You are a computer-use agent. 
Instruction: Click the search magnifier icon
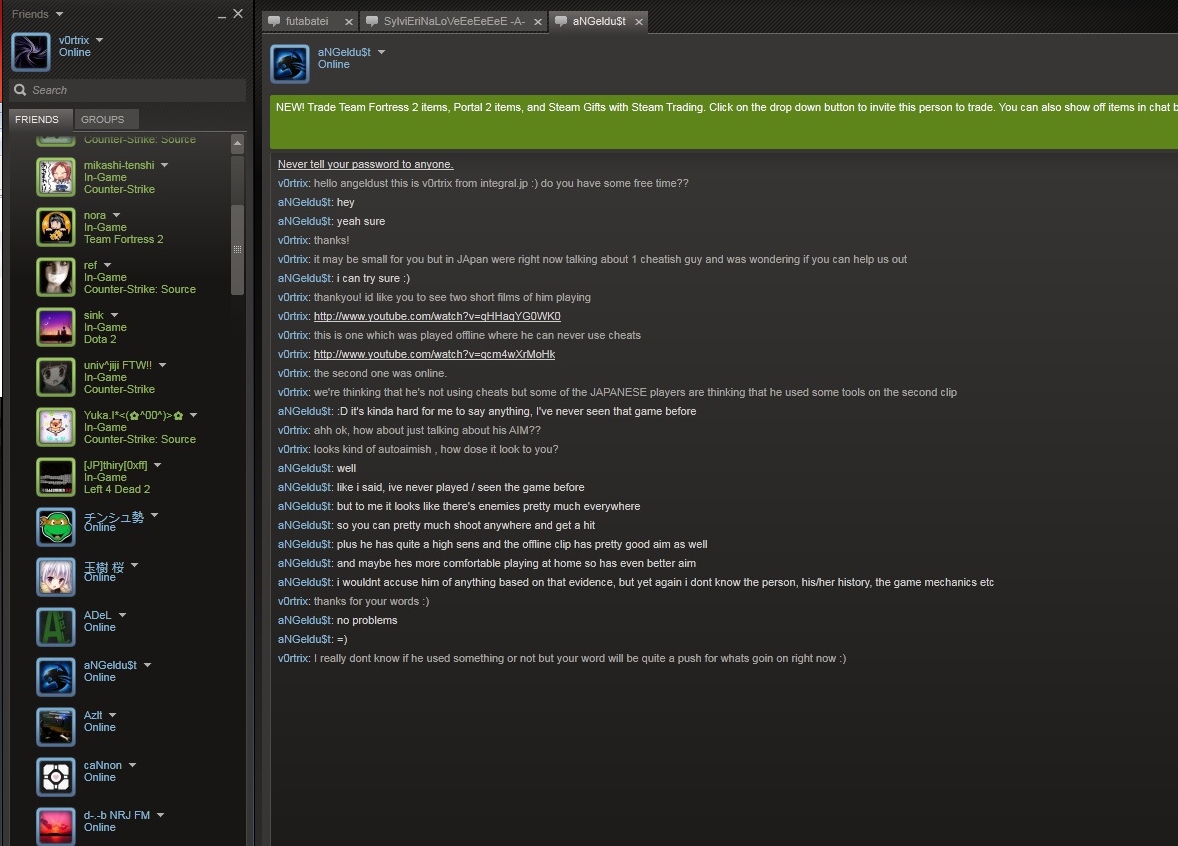[20, 89]
